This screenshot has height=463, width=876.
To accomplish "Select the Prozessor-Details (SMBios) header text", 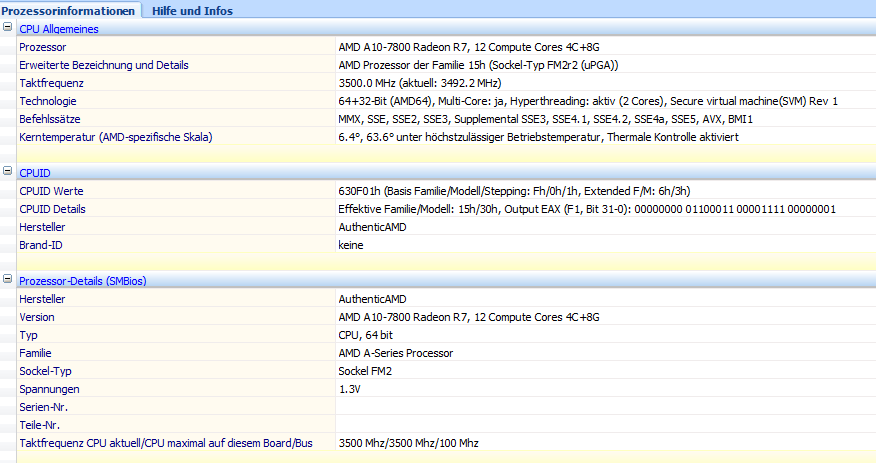I will 83,281.
